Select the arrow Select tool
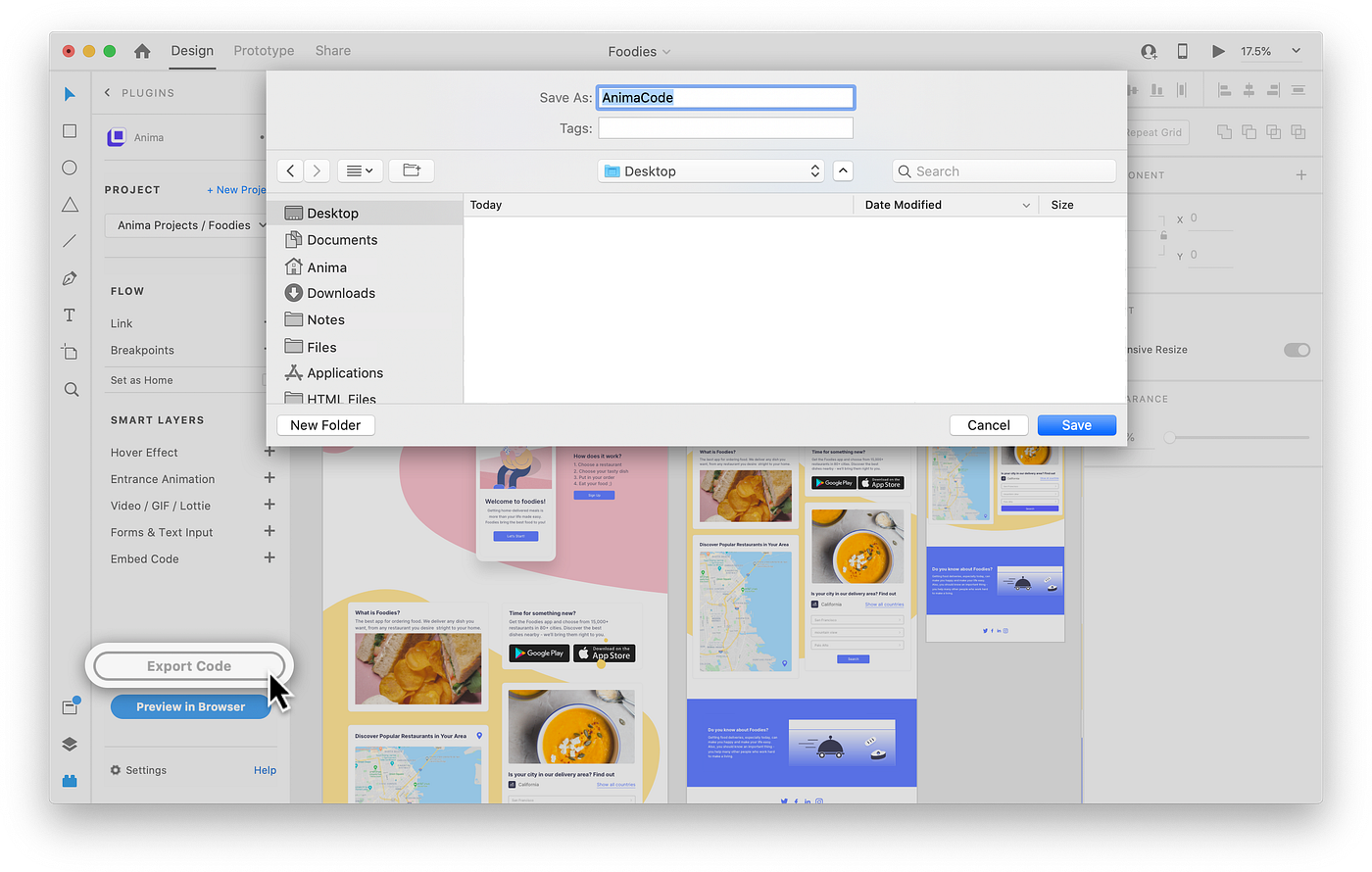 coord(70,94)
